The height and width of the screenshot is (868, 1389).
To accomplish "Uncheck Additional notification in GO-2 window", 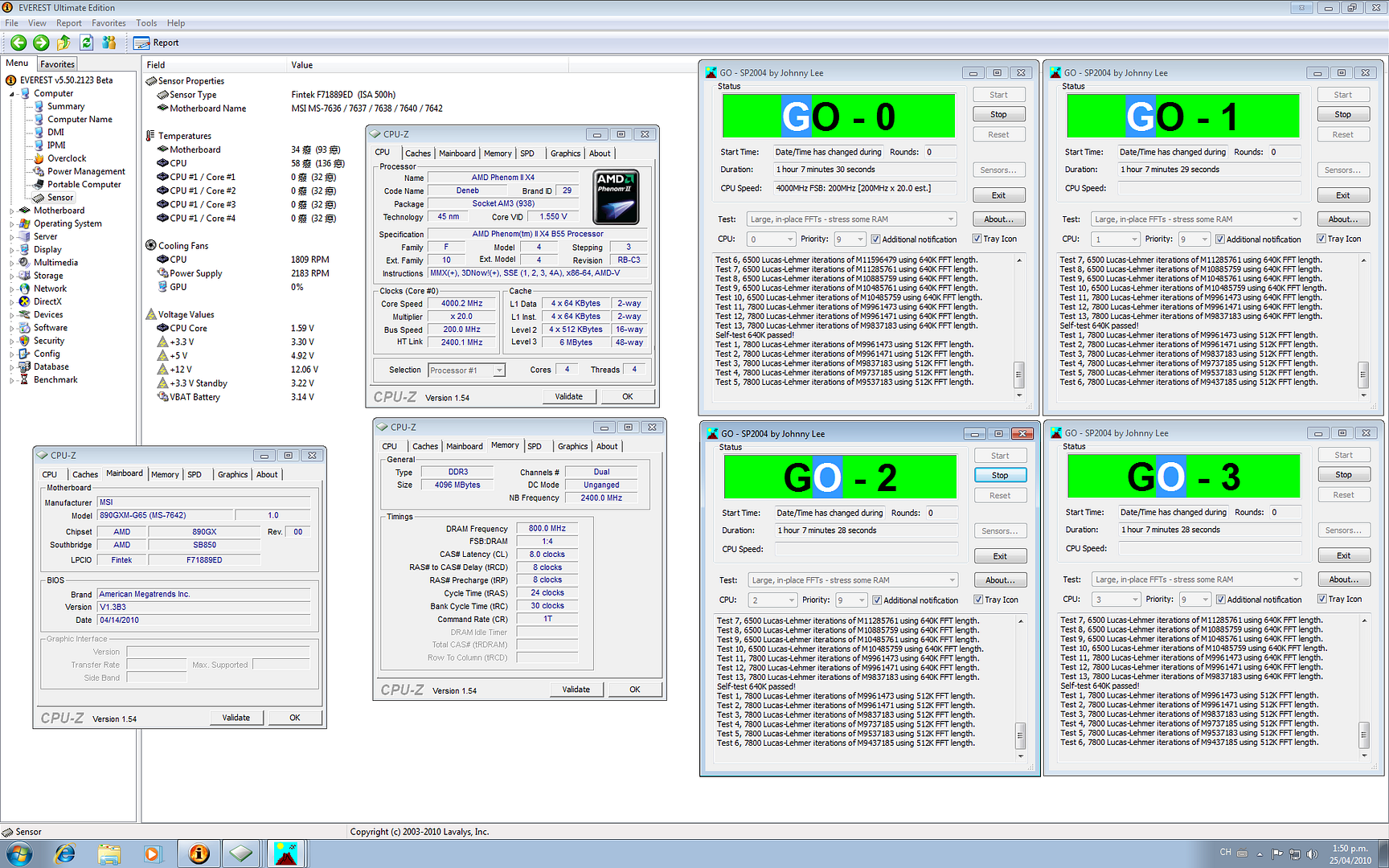I will click(x=878, y=600).
